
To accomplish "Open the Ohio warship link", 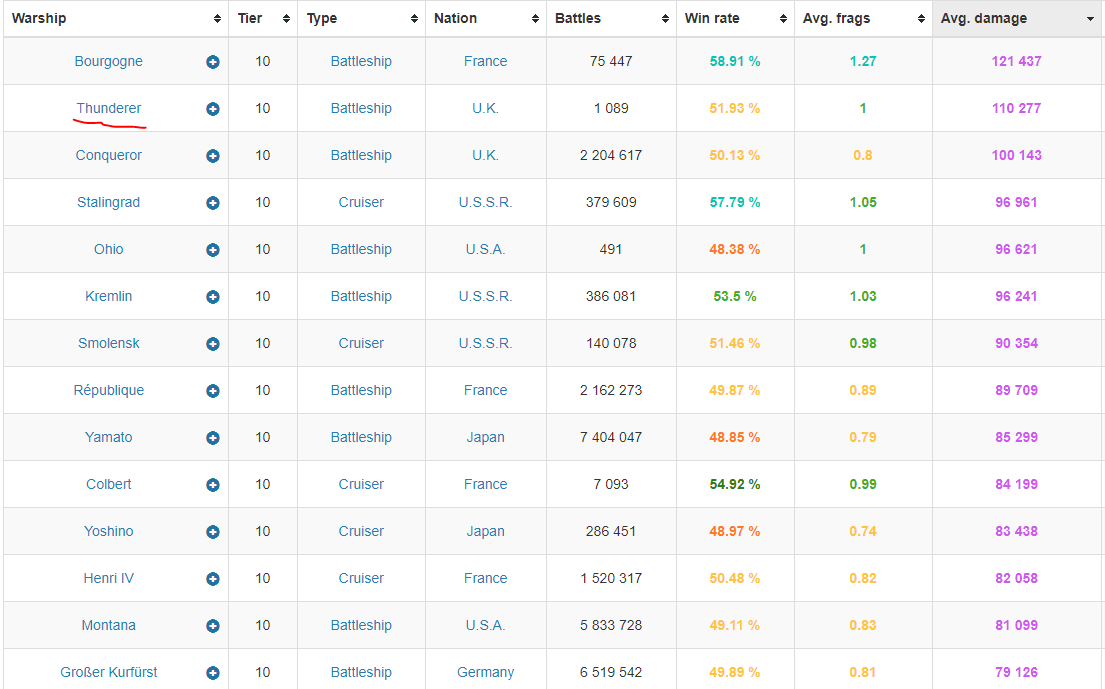I will coord(109,249).
